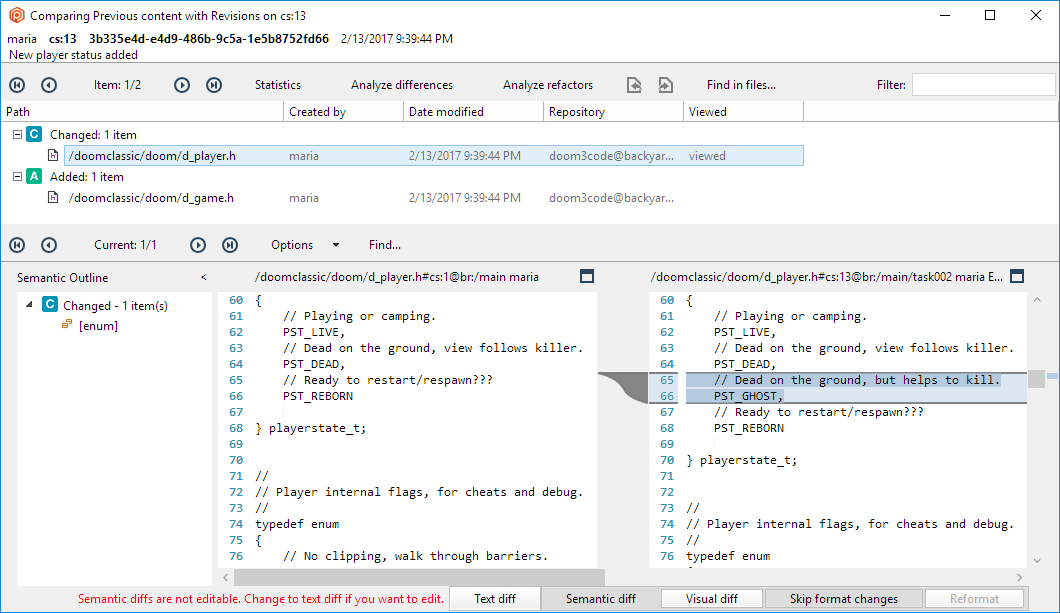Screen dimensions: 1060x613
Task: Jump to next difference in diff pane
Action: click(198, 245)
